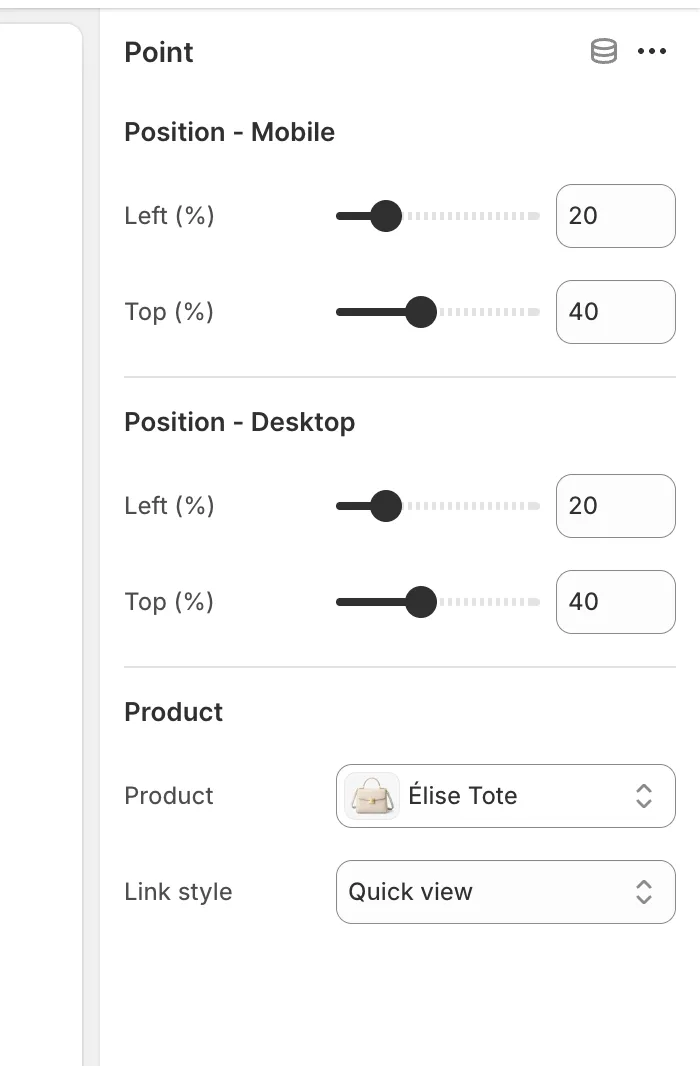Open the three-dot more actions menu

[x=652, y=52]
